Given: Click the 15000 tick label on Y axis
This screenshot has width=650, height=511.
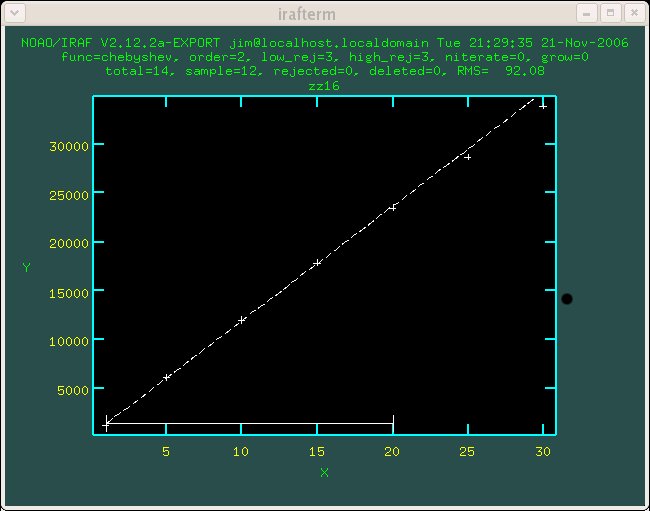Looking at the screenshot, I should 70,292.
